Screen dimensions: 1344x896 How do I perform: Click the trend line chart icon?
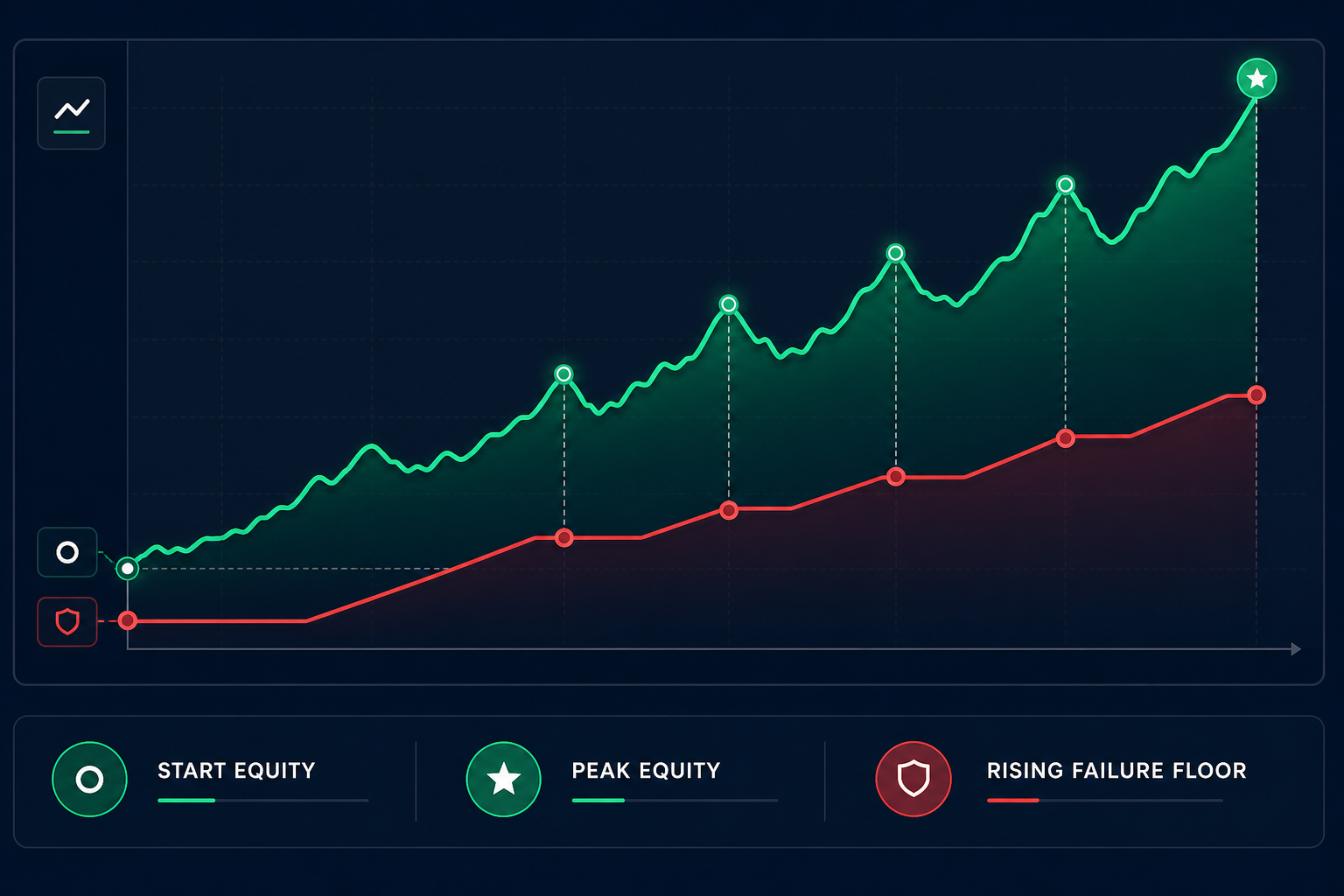pos(72,113)
